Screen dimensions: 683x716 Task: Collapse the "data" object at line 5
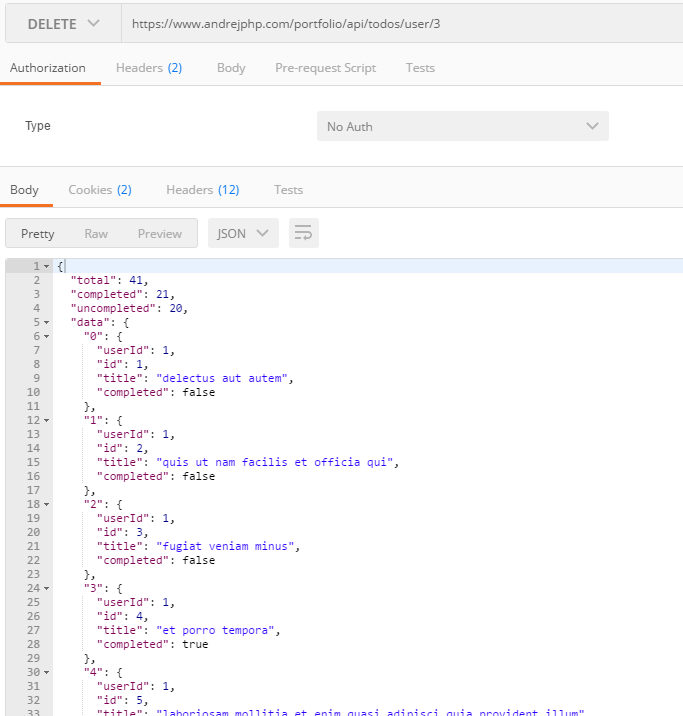pyautogui.click(x=47, y=322)
